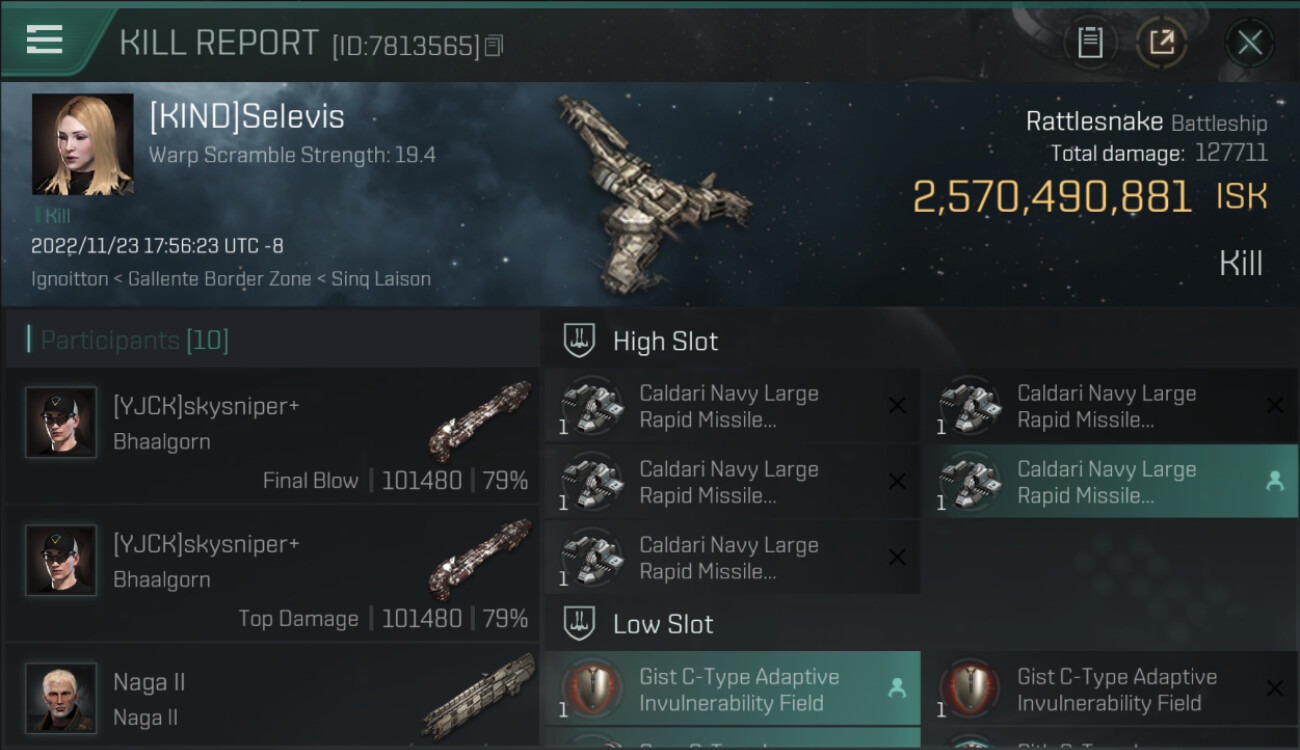Click the High Slot shield icon

pyautogui.click(x=580, y=341)
